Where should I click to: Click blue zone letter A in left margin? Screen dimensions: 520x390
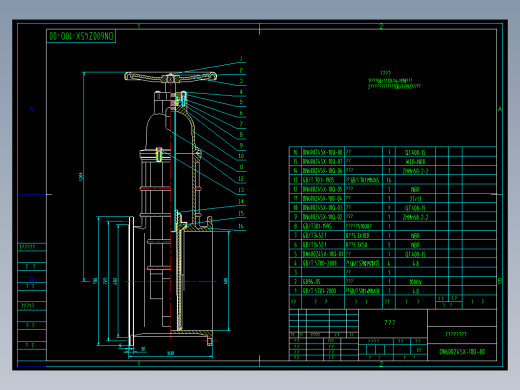coord(32,109)
